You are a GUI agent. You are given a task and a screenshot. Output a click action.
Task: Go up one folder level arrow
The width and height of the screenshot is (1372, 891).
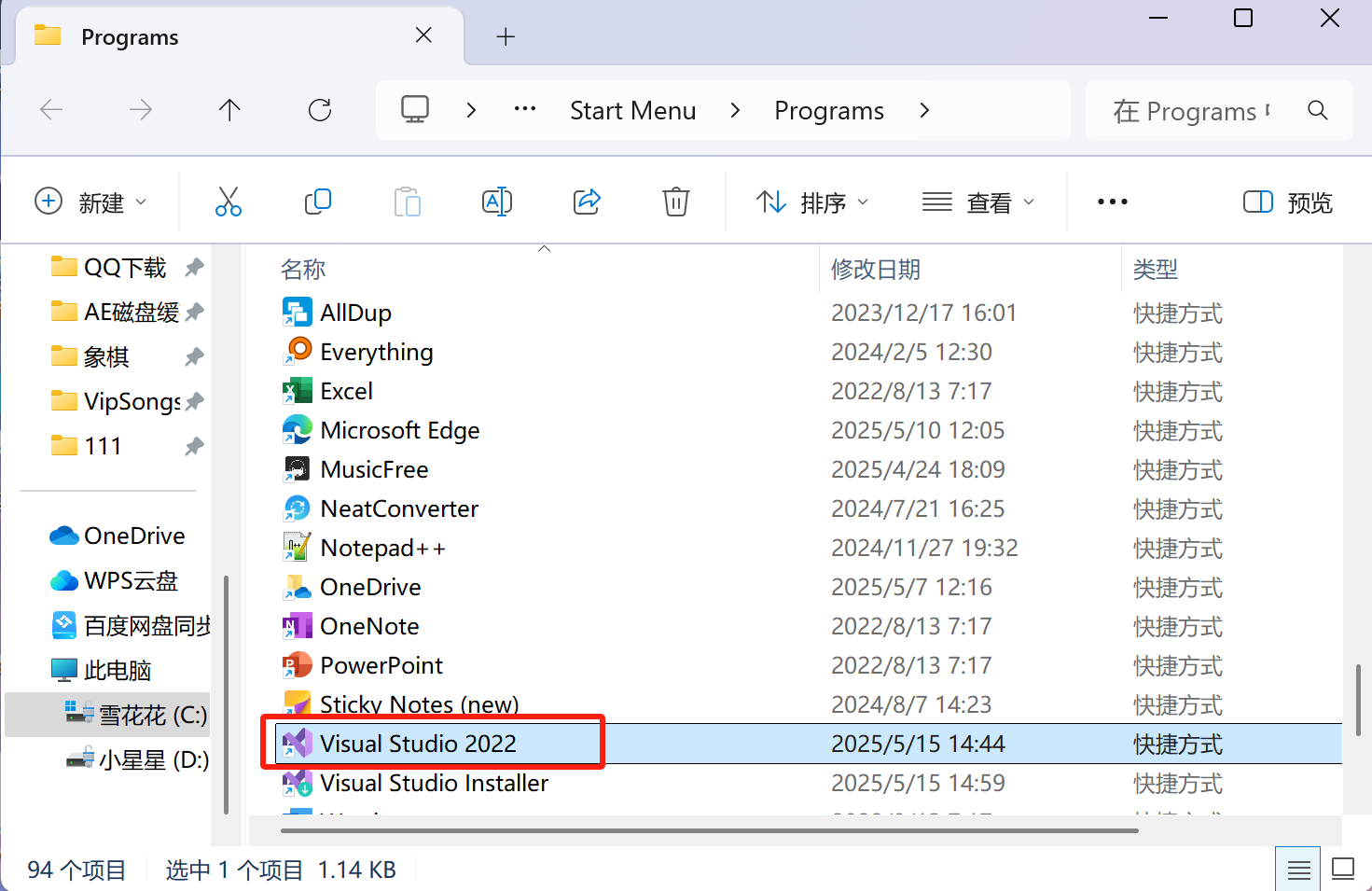point(229,110)
